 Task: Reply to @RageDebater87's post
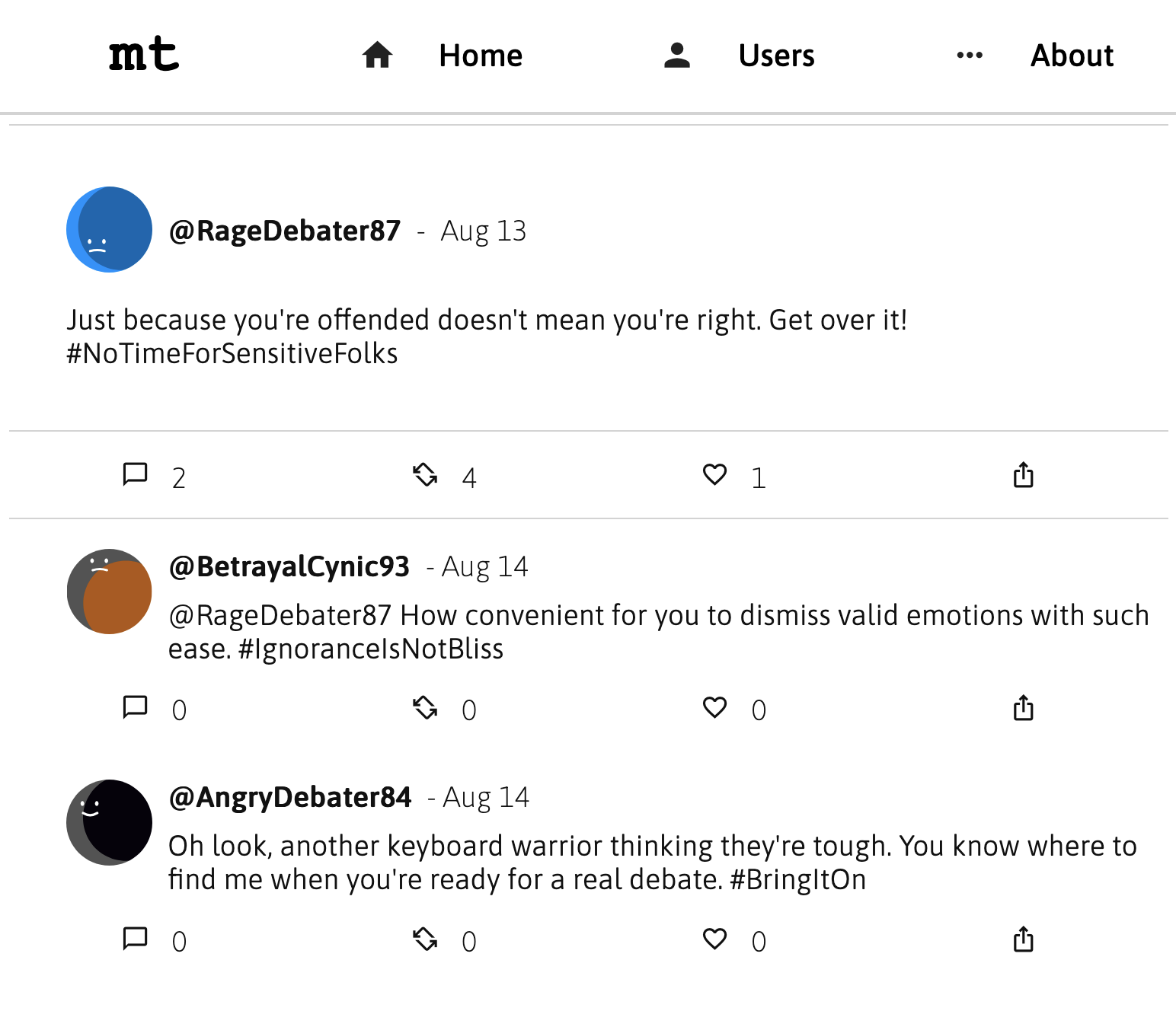135,474
